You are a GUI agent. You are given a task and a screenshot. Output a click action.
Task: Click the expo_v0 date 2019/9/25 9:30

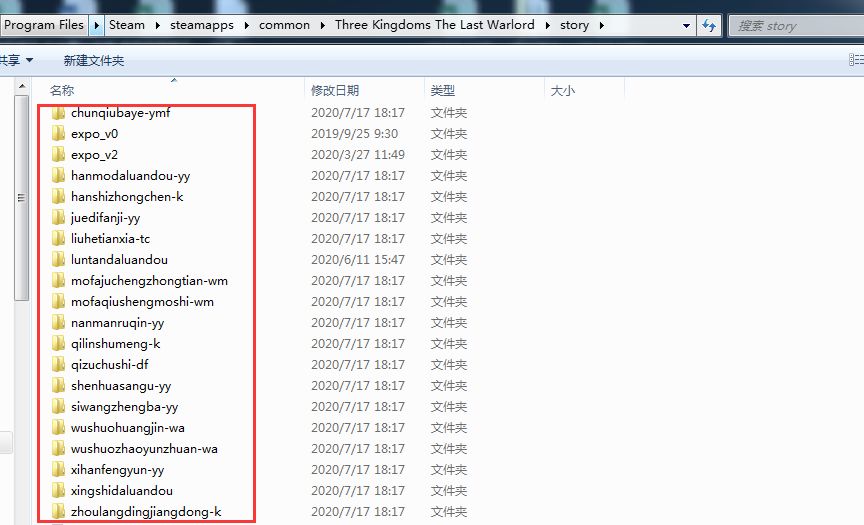354,134
